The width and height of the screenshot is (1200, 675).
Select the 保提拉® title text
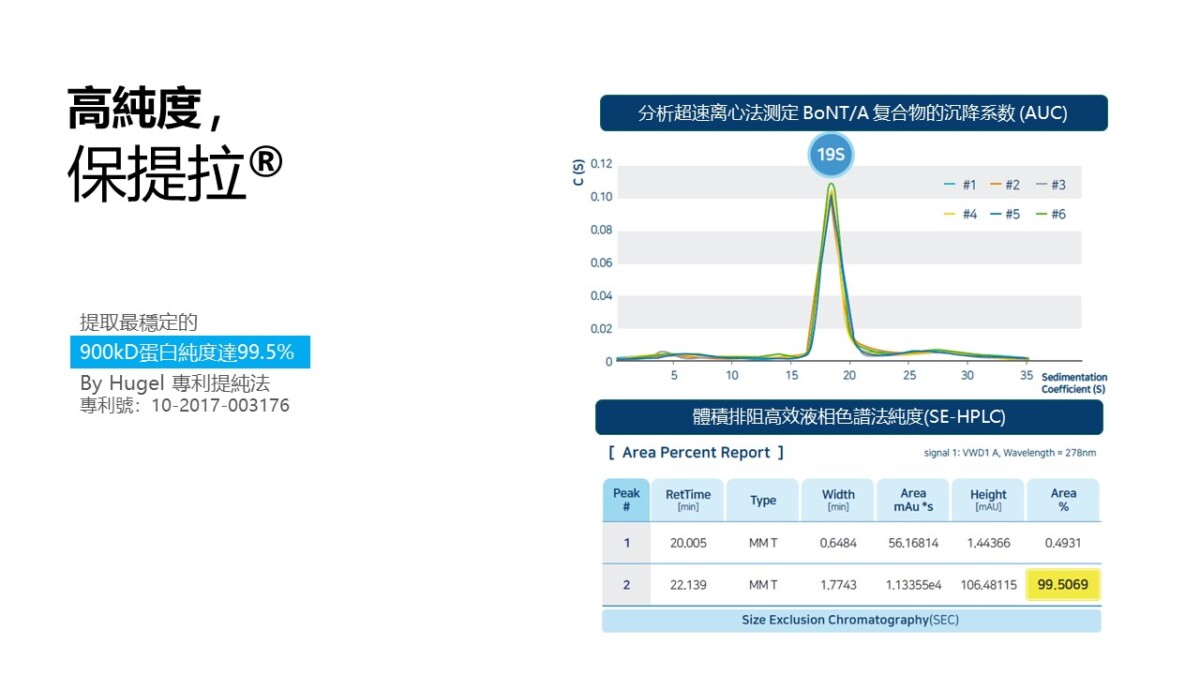(174, 173)
